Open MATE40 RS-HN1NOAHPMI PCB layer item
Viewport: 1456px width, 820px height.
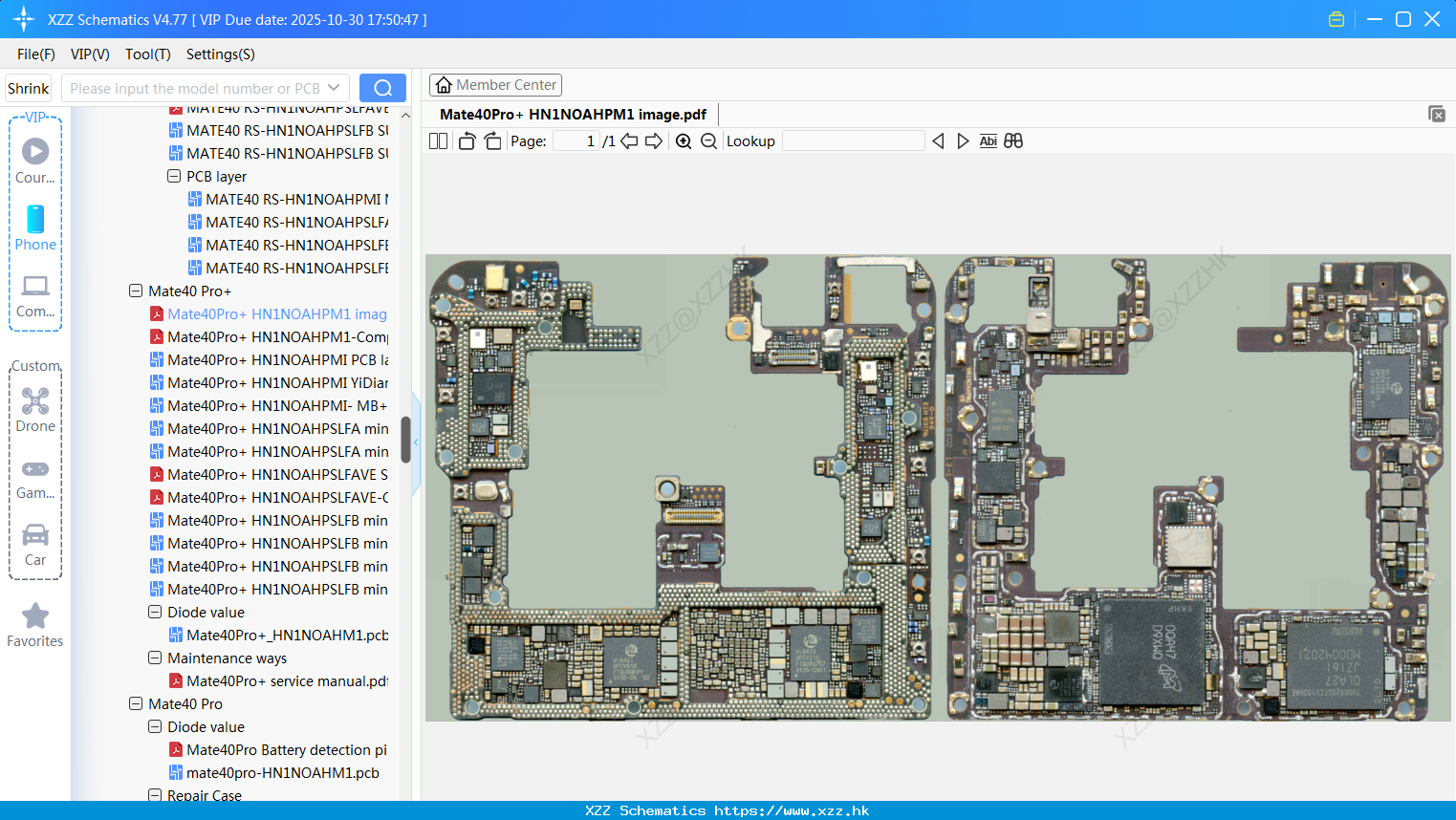coord(288,199)
